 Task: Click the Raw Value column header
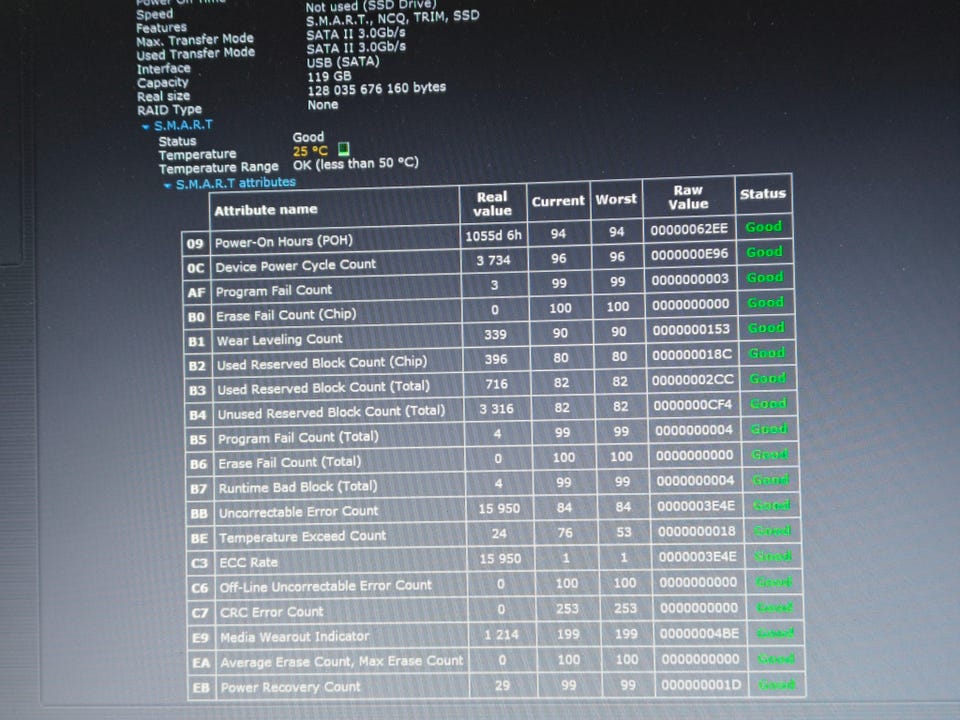click(x=688, y=197)
